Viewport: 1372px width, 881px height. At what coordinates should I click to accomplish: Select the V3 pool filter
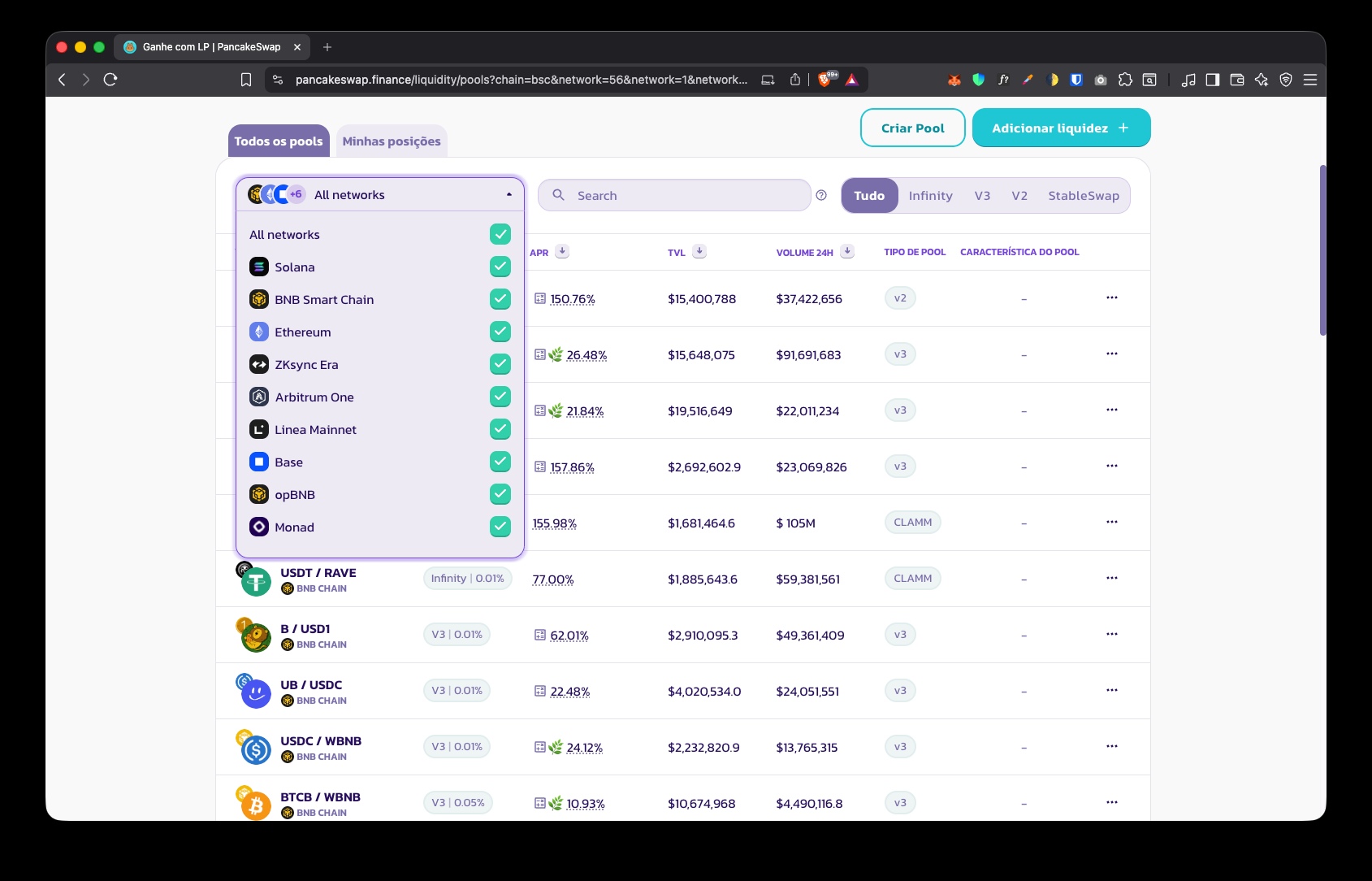click(x=982, y=196)
